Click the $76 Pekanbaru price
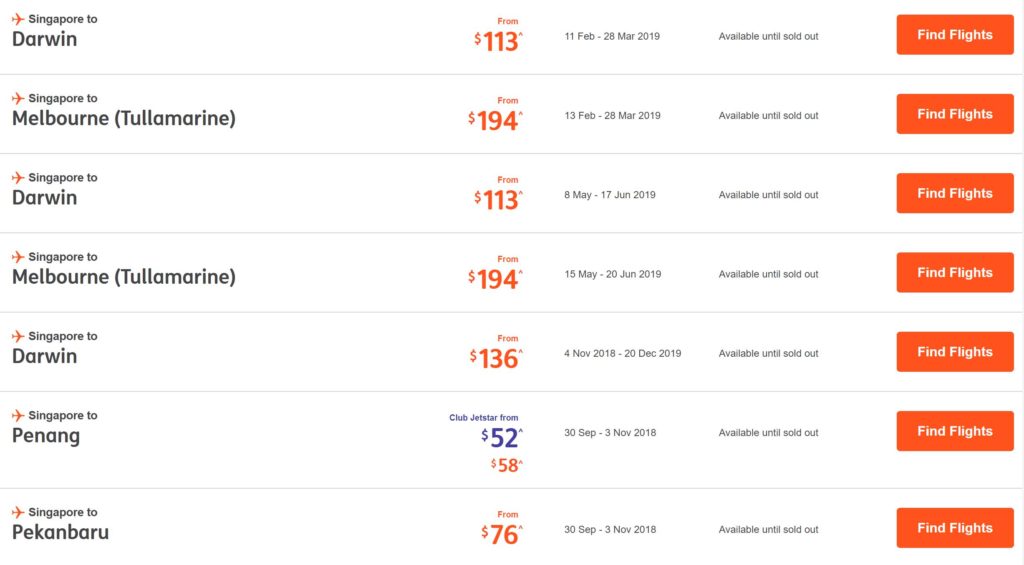Image resolution: width=1024 pixels, height=565 pixels. coord(502,535)
